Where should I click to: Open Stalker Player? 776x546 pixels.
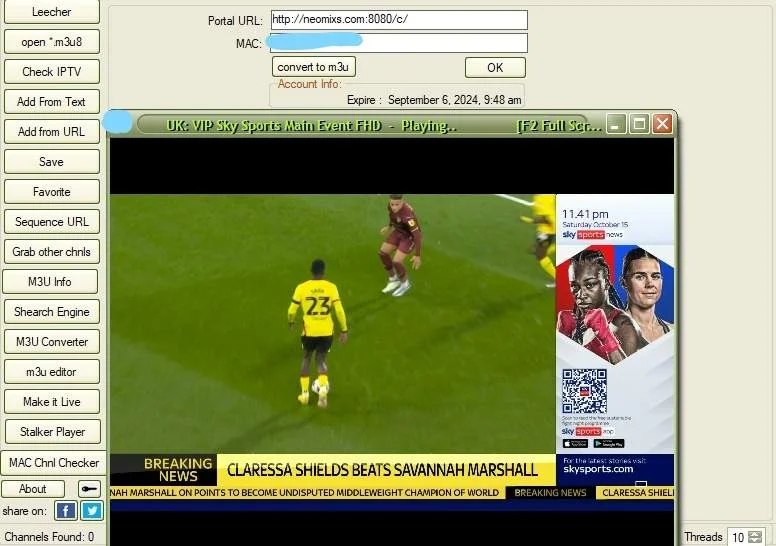click(x=52, y=432)
